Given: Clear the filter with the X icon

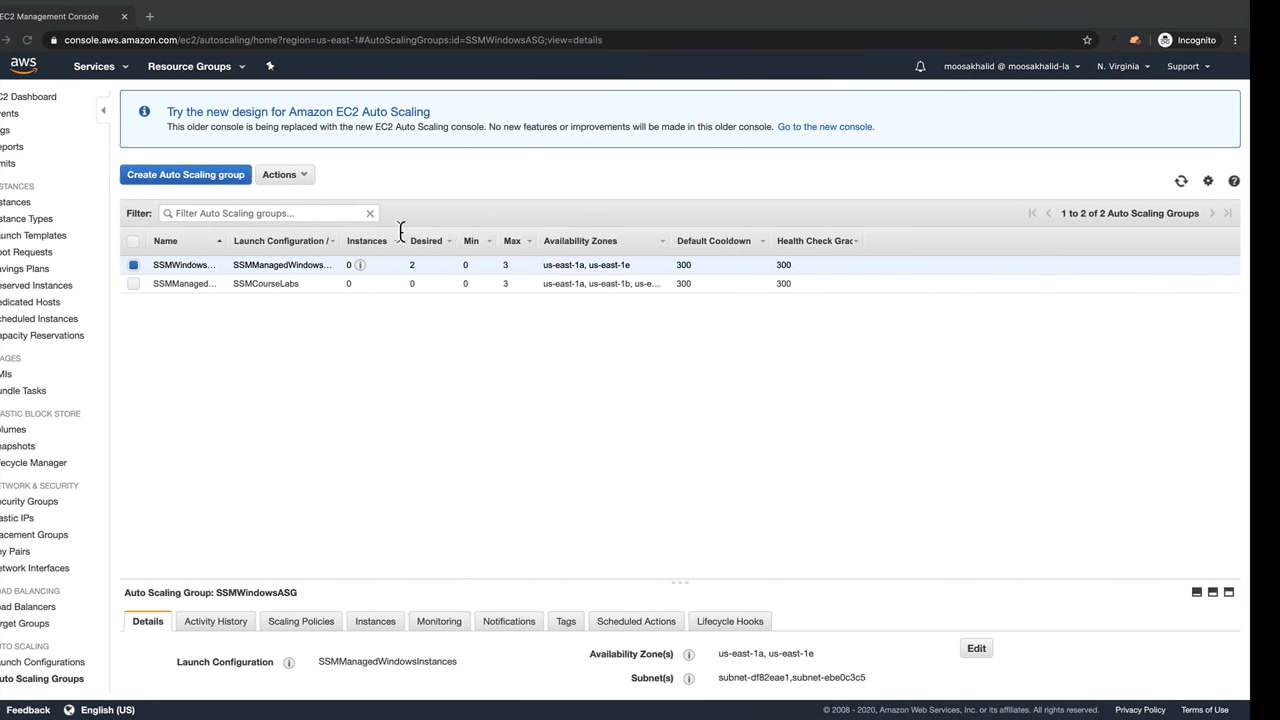Looking at the screenshot, I should (x=370, y=213).
